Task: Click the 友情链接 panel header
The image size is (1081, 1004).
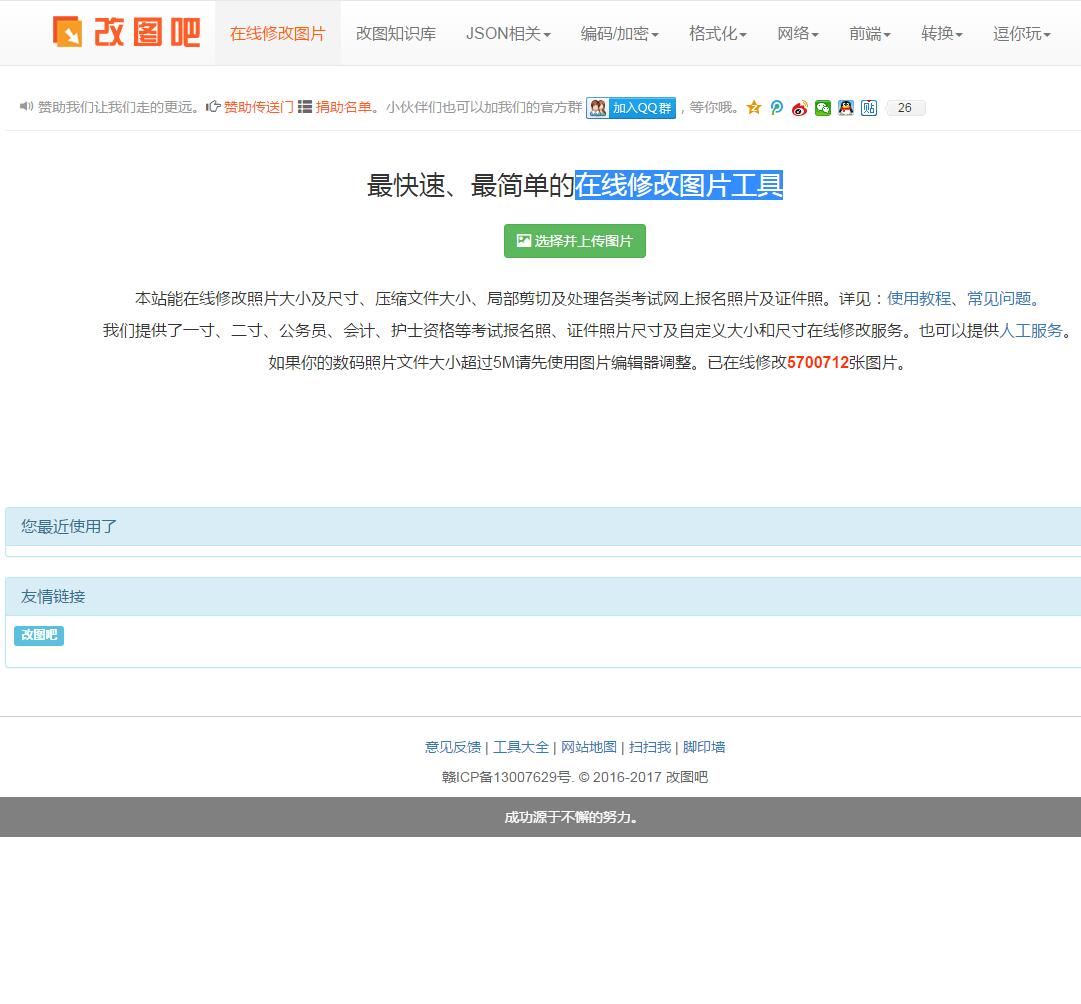Action: click(543, 596)
